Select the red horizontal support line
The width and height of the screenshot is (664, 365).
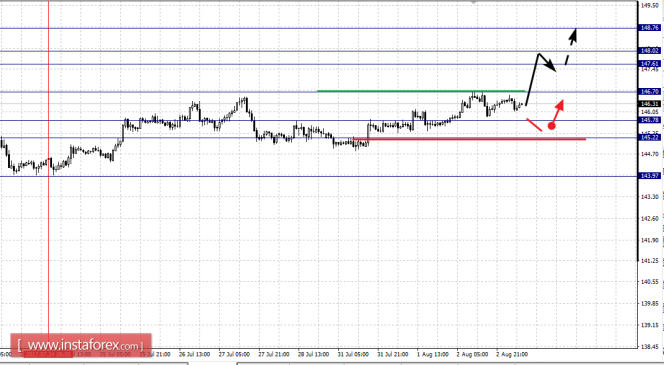[469, 139]
